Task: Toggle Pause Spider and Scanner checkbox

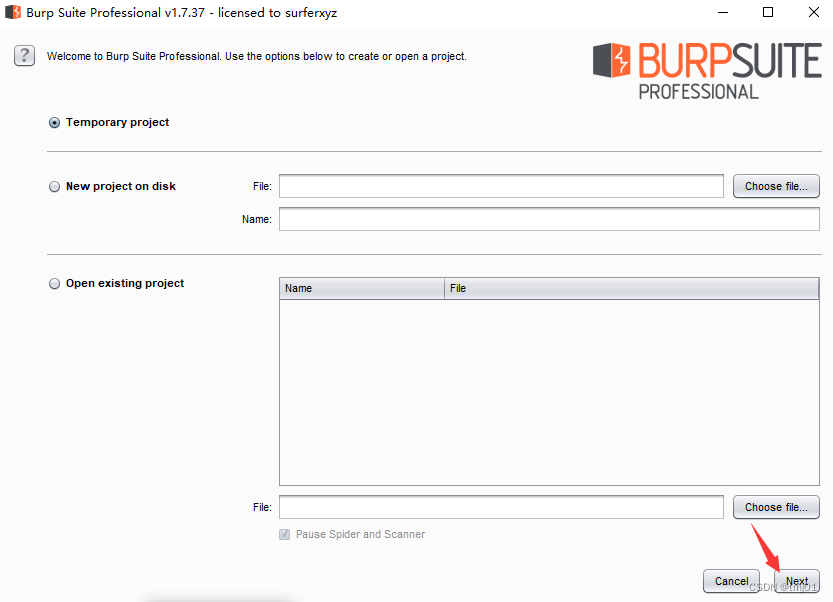Action: click(x=285, y=535)
